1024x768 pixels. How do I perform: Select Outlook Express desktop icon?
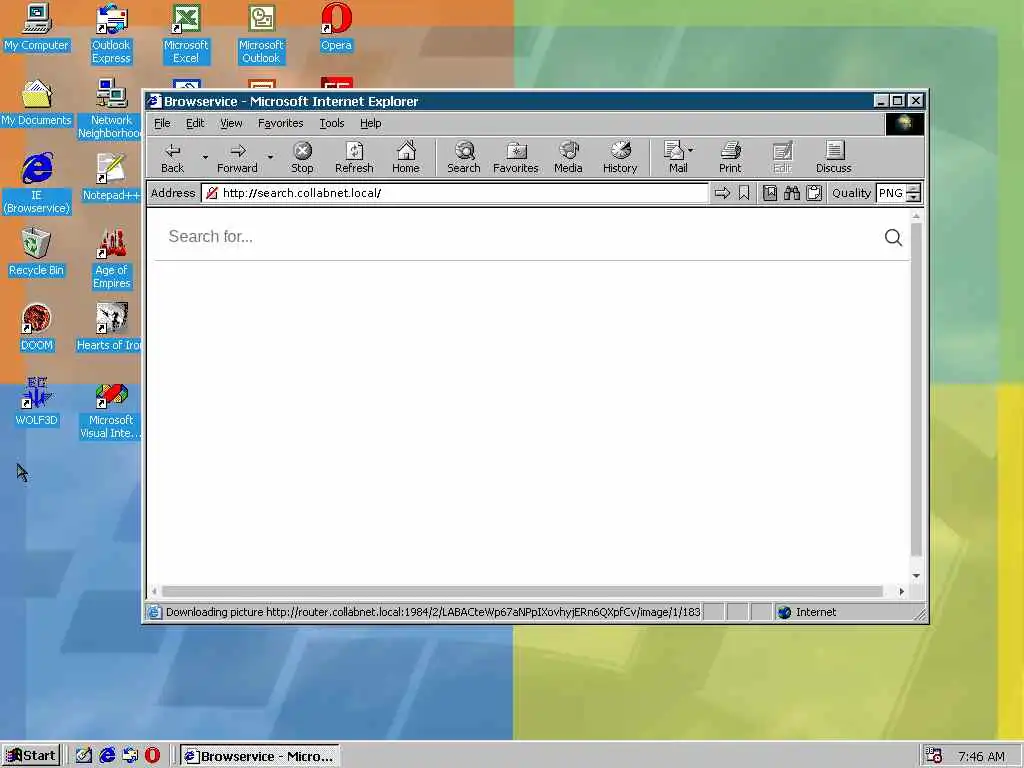(111, 34)
